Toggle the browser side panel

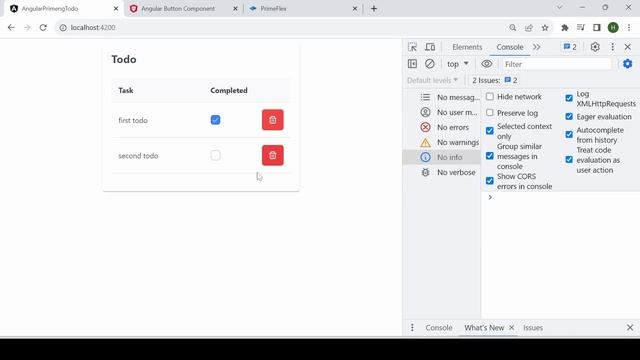(597, 27)
